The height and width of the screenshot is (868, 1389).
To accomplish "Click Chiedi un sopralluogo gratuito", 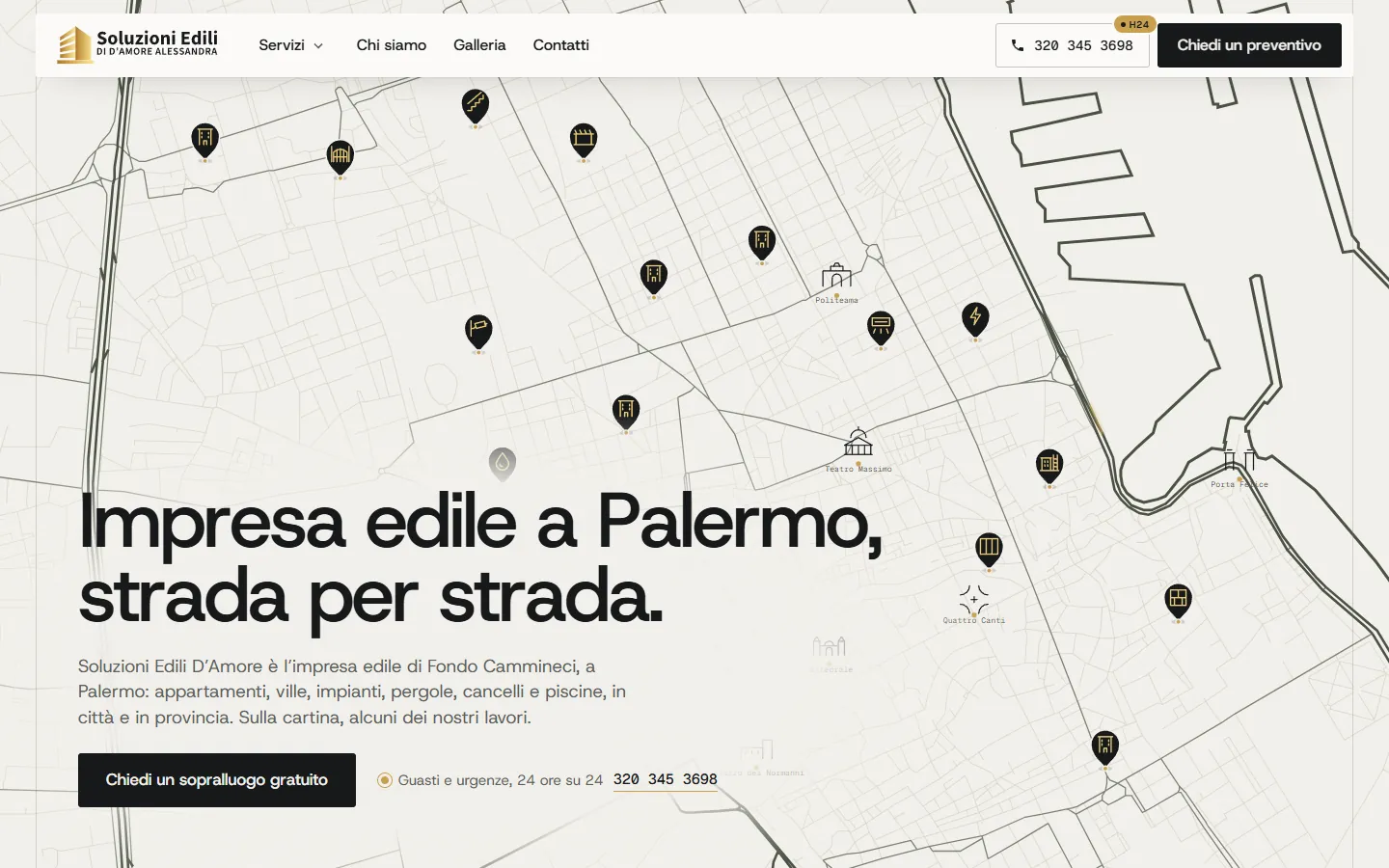I will 217,780.
